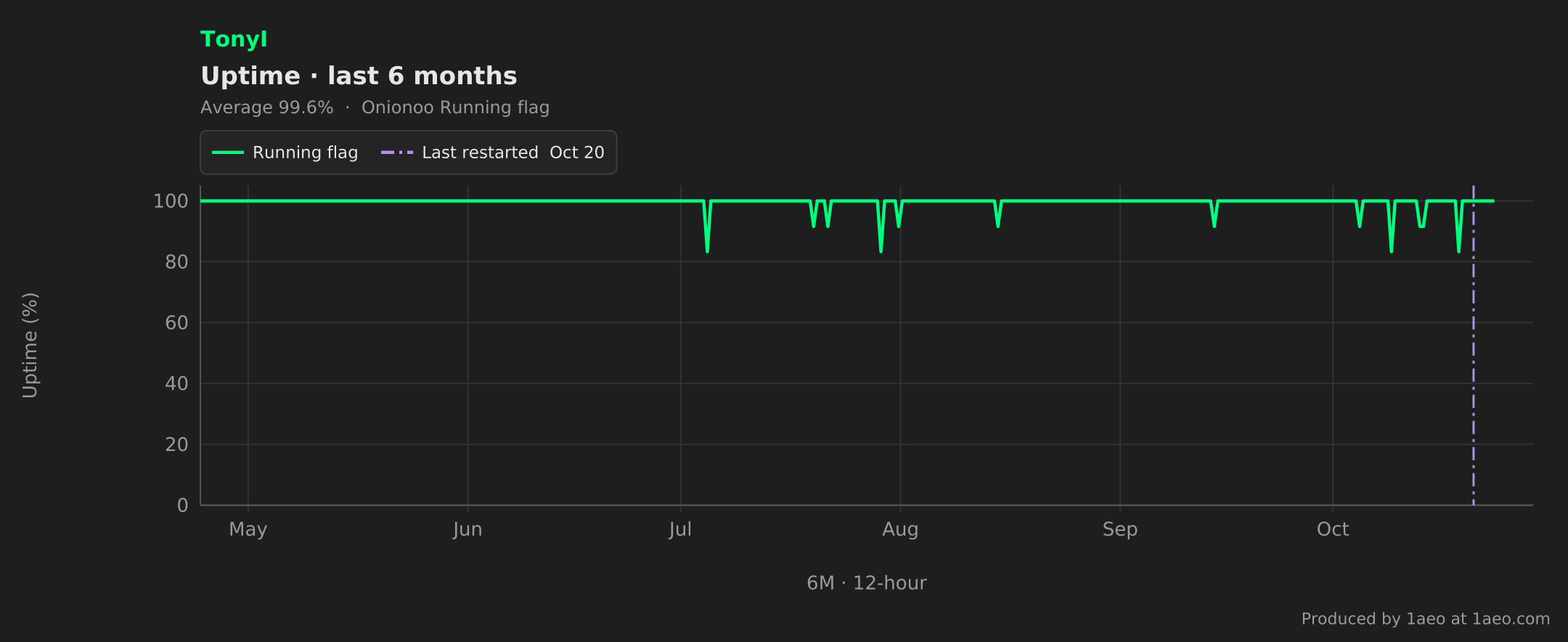The image size is (1568, 642).
Task: Click the mid-August uptime dip on the chart
Action: pyautogui.click(x=998, y=215)
